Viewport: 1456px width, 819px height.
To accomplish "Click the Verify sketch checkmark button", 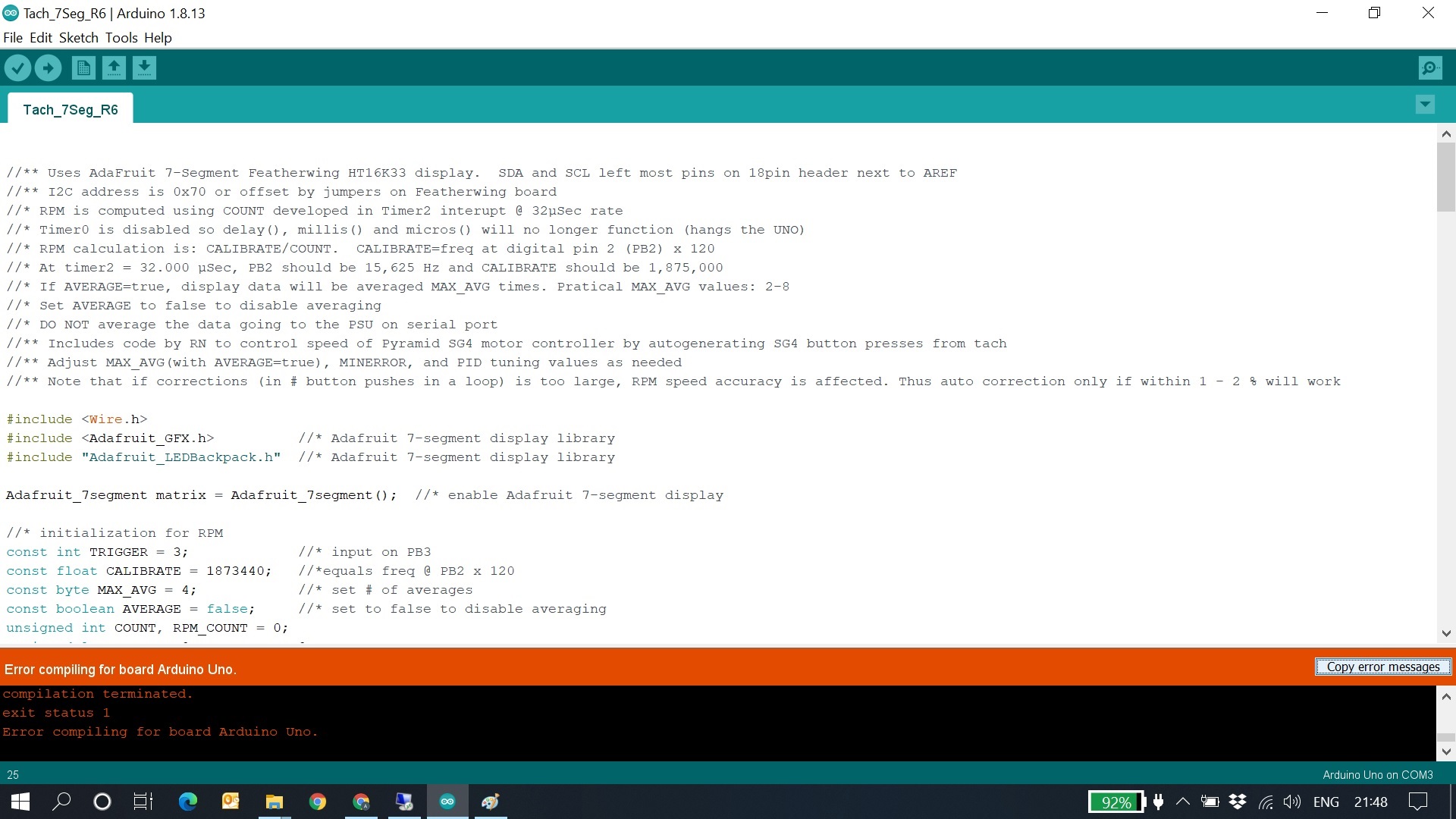I will pos(17,68).
